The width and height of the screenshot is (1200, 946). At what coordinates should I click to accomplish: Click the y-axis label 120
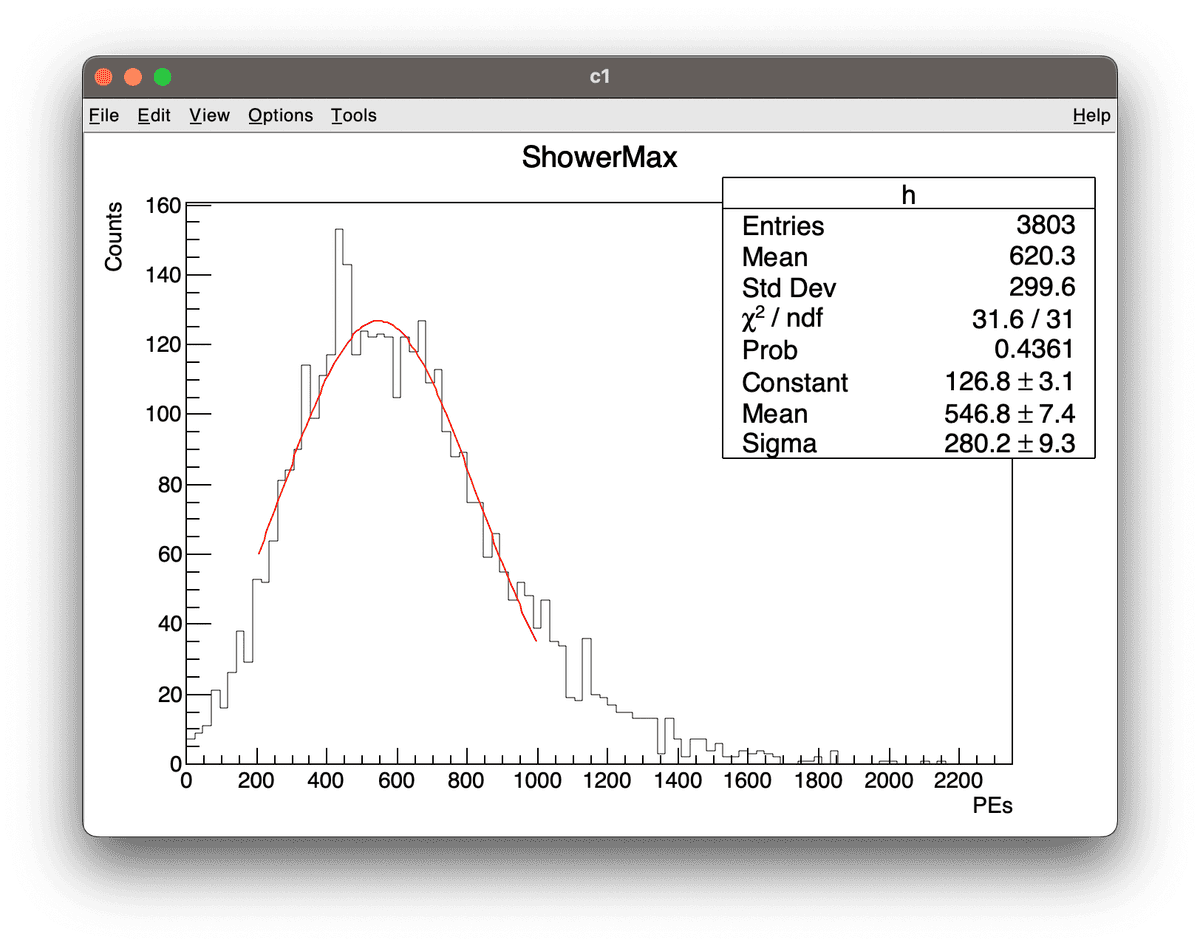pyautogui.click(x=162, y=345)
